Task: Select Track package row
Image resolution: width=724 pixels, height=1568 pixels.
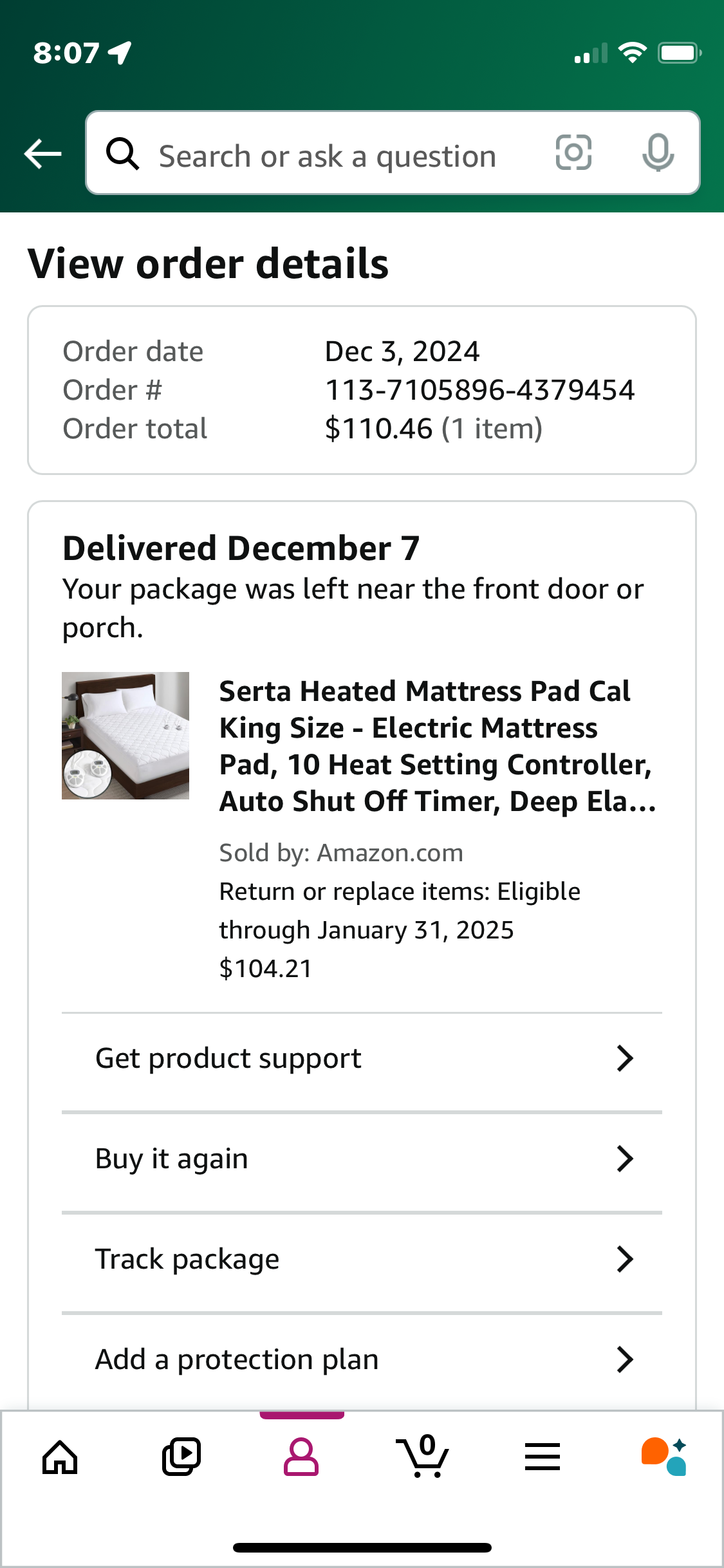Action: (x=362, y=1259)
